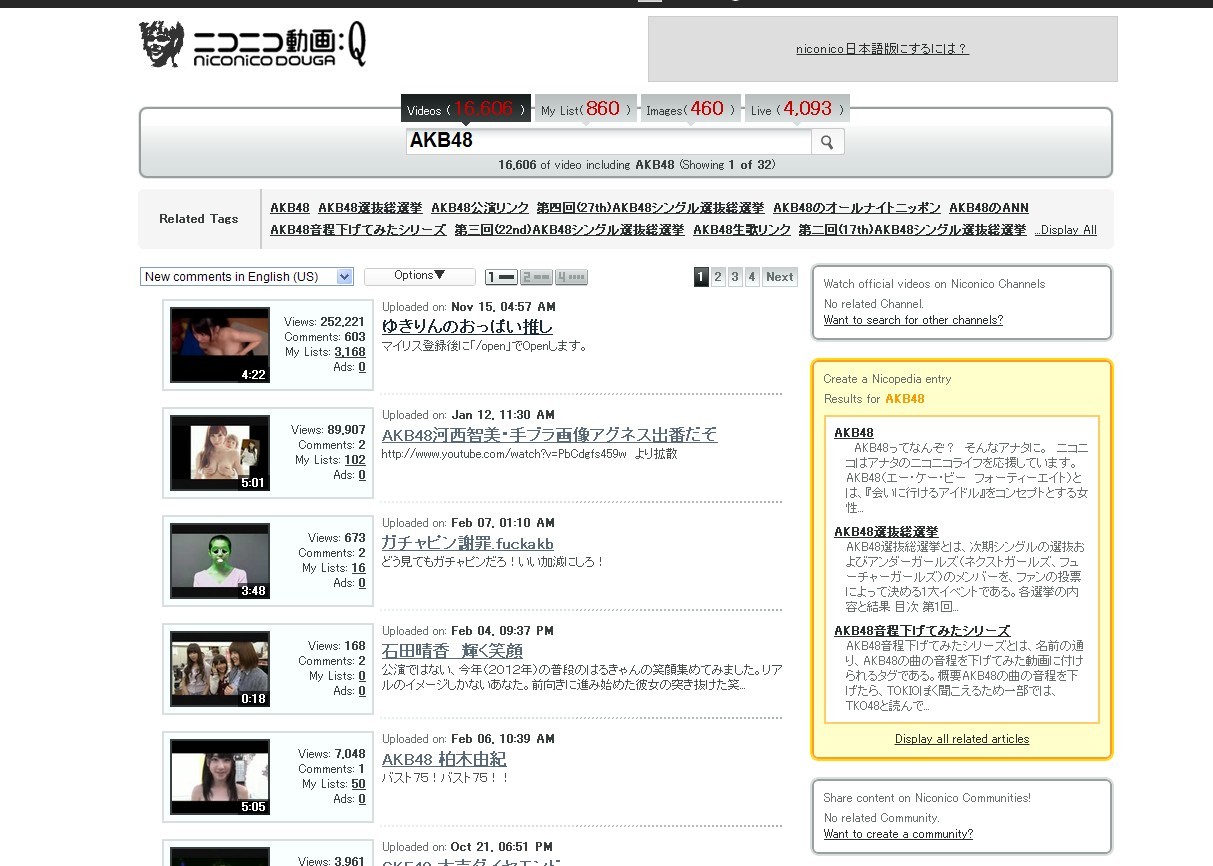The image size is (1213, 866).
Task: Click the Uploaded on Jan 12, 11:30 AM text
Action: pos(468,415)
